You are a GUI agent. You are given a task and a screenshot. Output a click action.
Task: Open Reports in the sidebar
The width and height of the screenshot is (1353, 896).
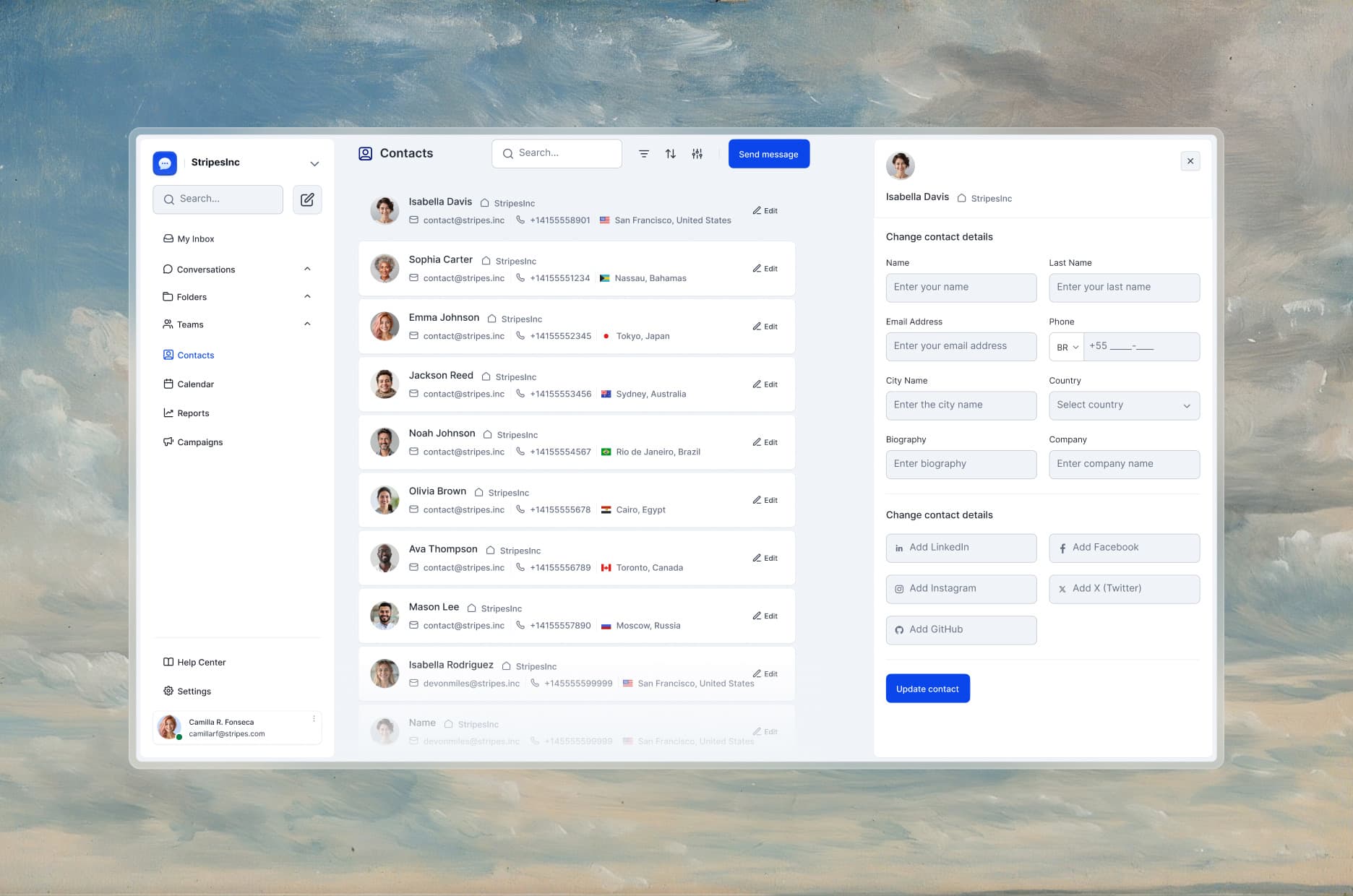186,413
